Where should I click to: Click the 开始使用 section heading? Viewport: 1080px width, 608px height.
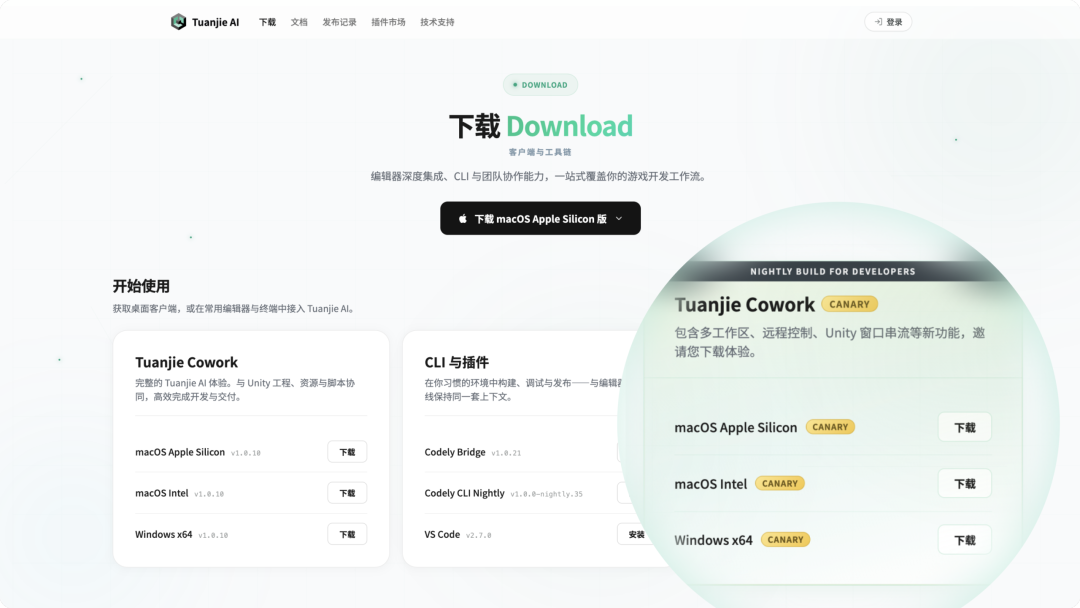coord(141,286)
